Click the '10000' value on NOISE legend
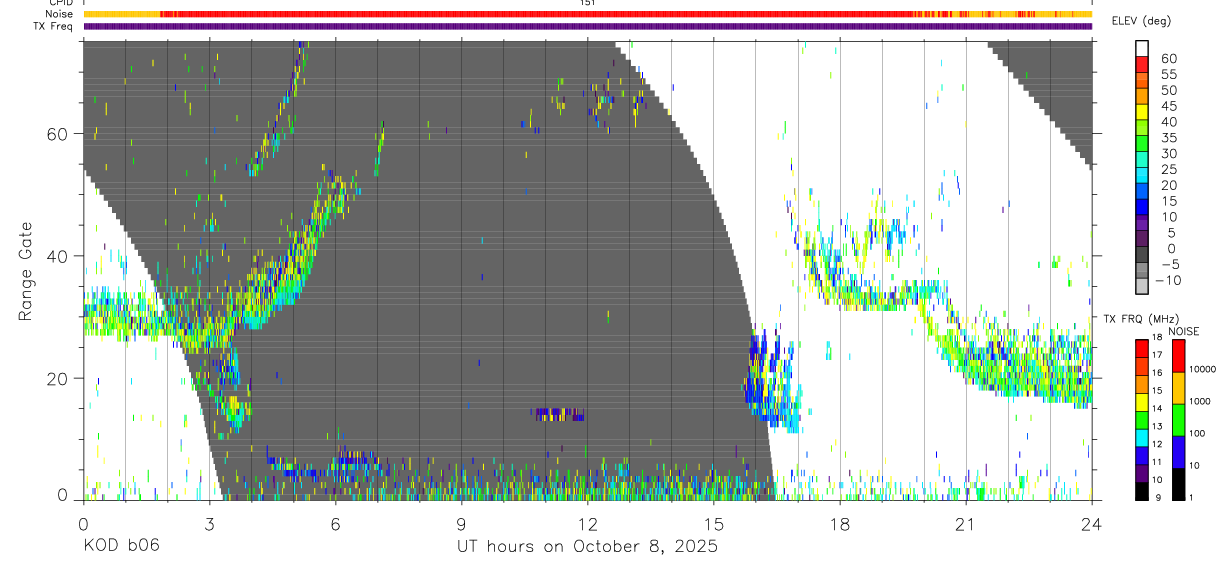The image size is (1228, 567). coord(1203,368)
